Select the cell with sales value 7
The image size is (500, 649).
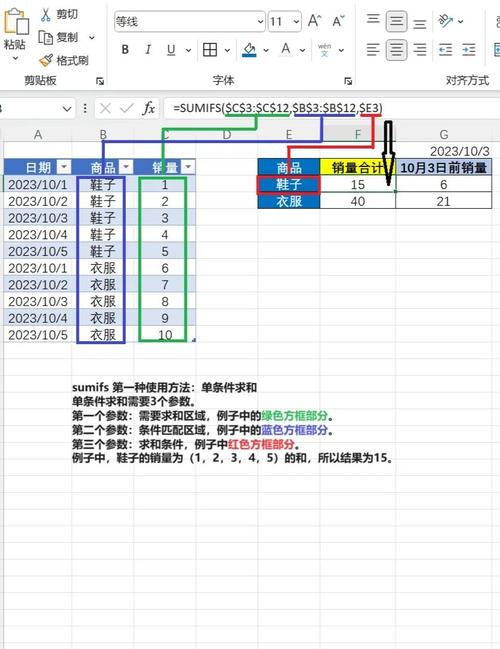[165, 285]
